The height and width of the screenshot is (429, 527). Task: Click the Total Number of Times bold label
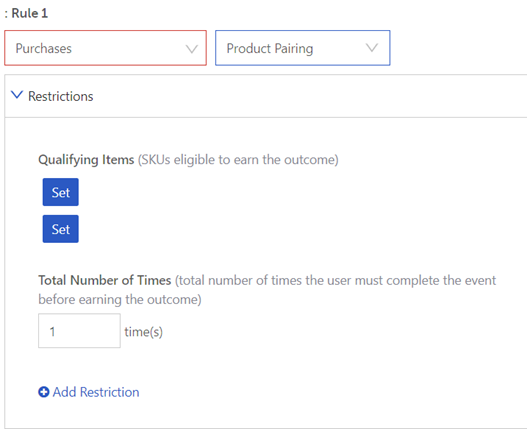click(x=105, y=280)
